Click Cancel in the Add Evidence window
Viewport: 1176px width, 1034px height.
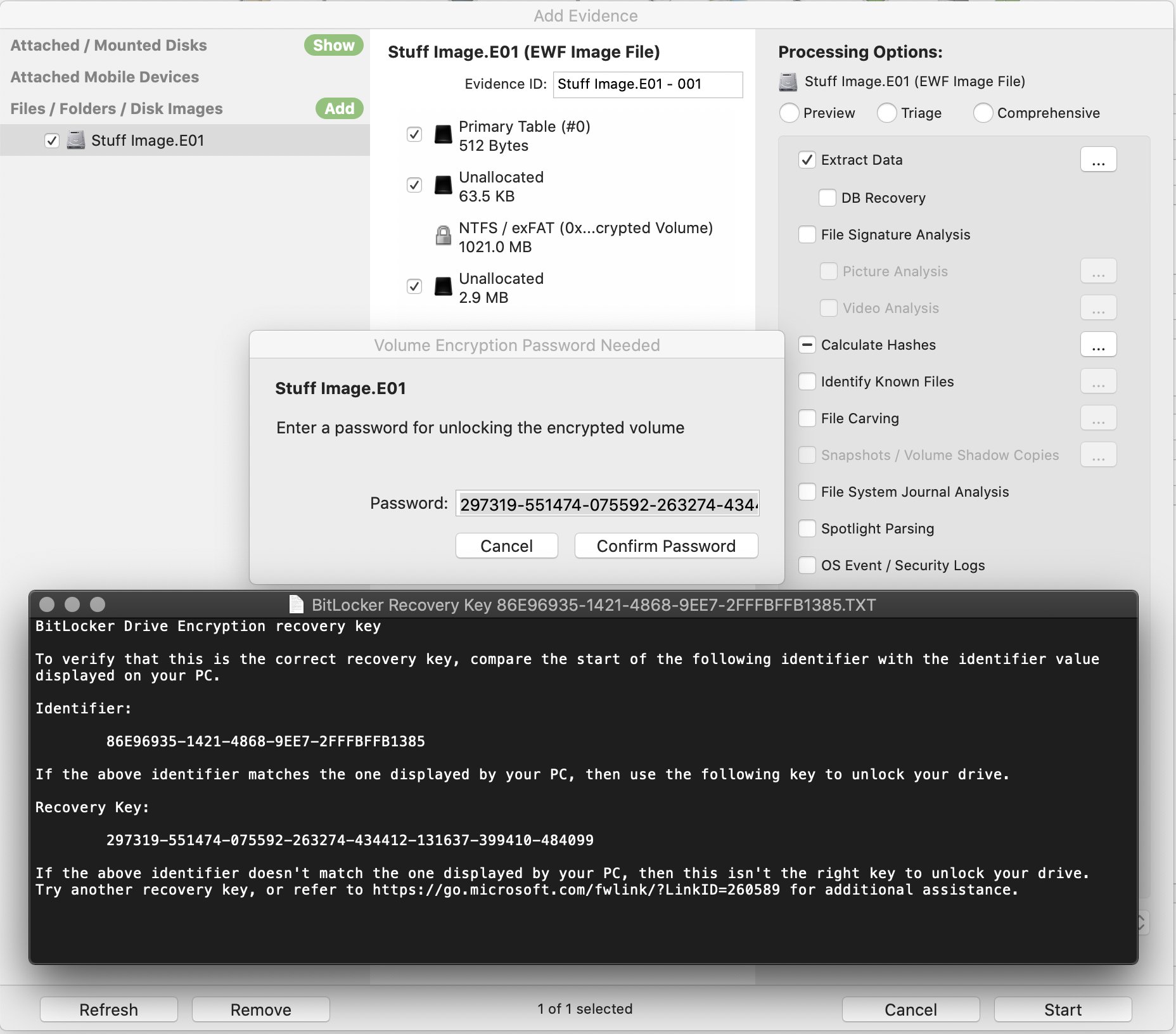[x=911, y=1009]
